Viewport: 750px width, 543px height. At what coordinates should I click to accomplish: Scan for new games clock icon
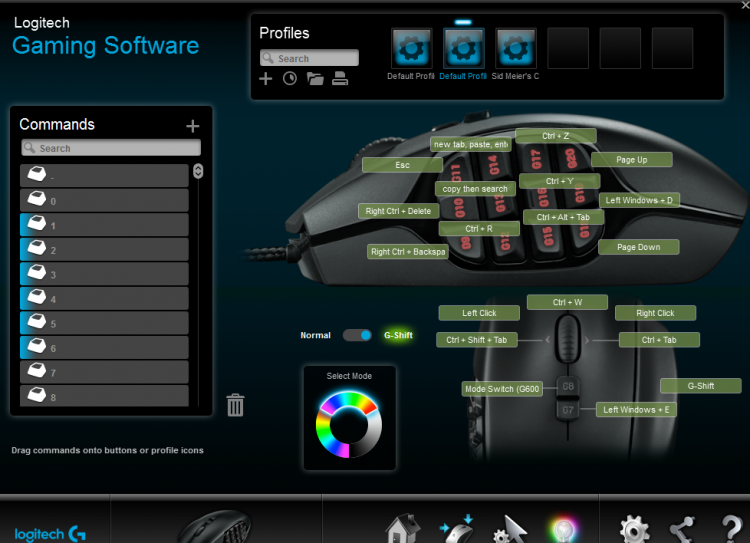pos(290,79)
